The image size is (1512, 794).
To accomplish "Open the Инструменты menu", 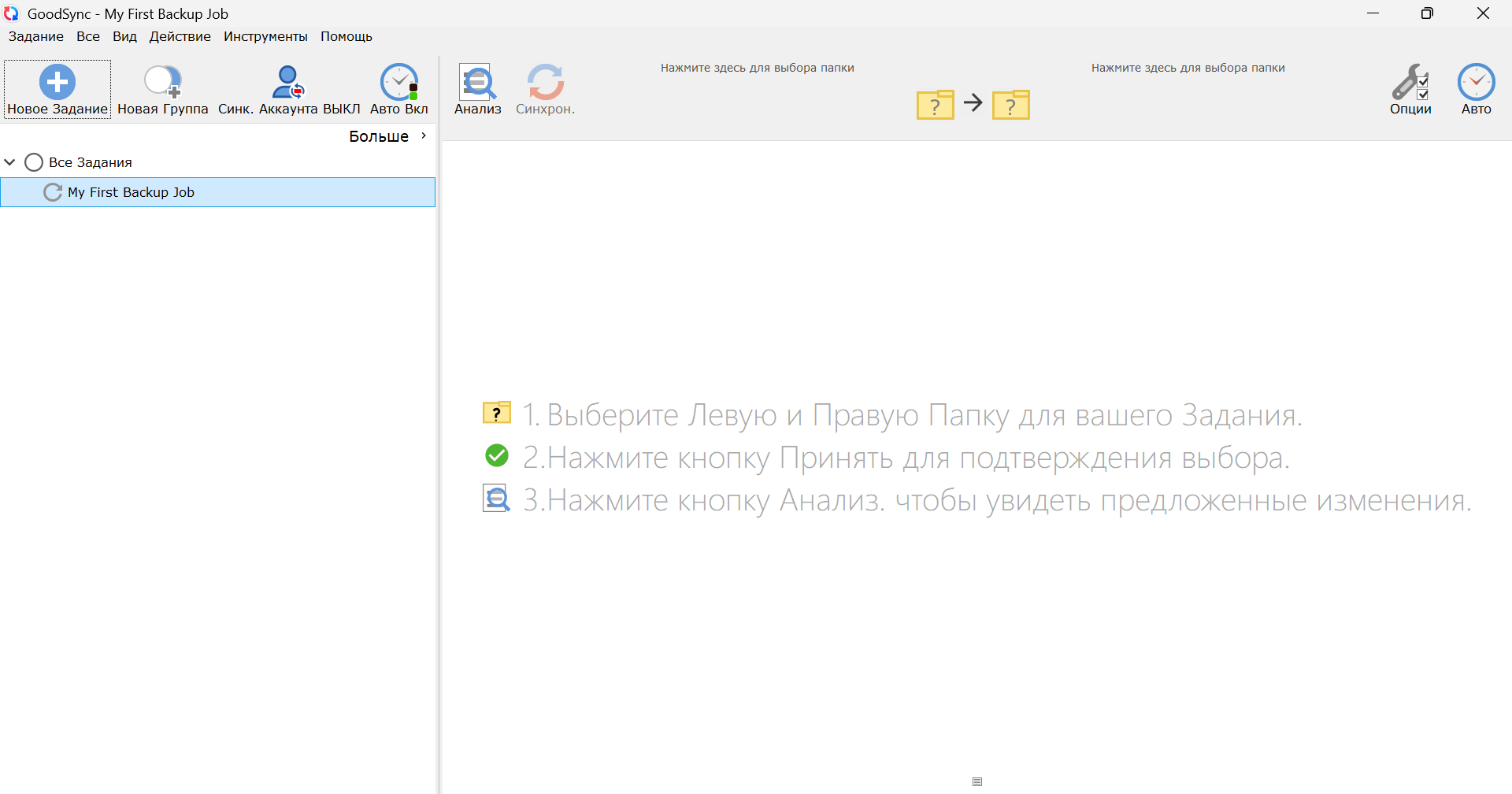I will click(265, 36).
